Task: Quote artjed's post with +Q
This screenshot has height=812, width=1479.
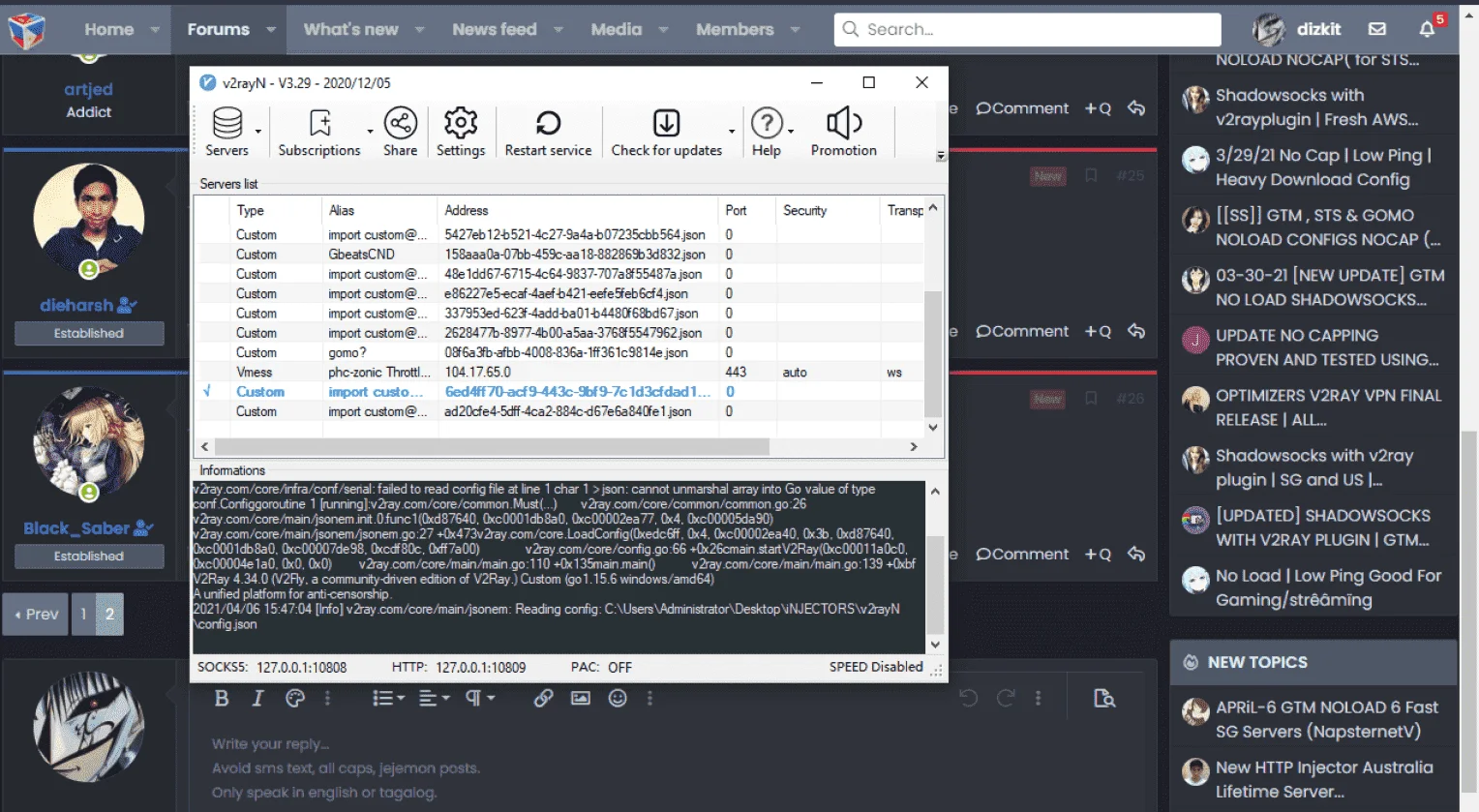Action: pyautogui.click(x=1098, y=108)
